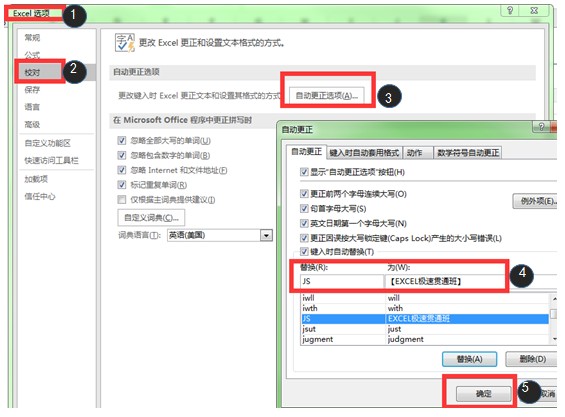Image resolution: width=565 pixels, height=417 pixels.
Task: Click the autocorrect list scroll-up arrow
Action: (x=553, y=299)
